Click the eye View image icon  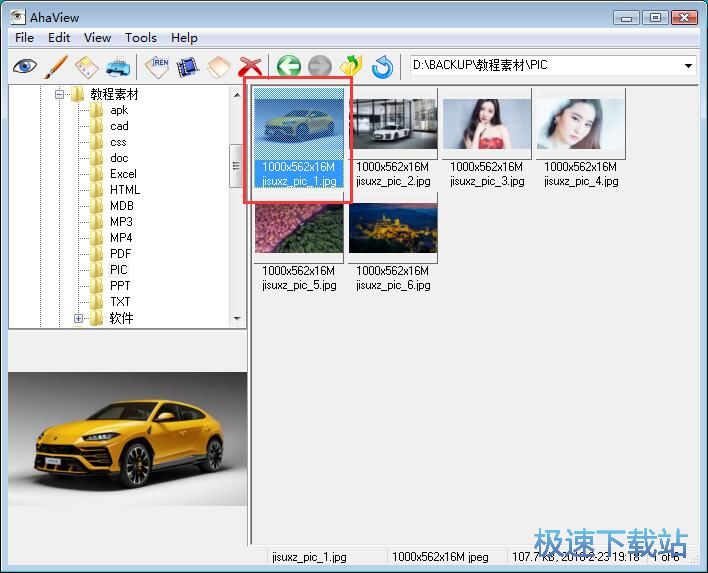click(x=24, y=67)
